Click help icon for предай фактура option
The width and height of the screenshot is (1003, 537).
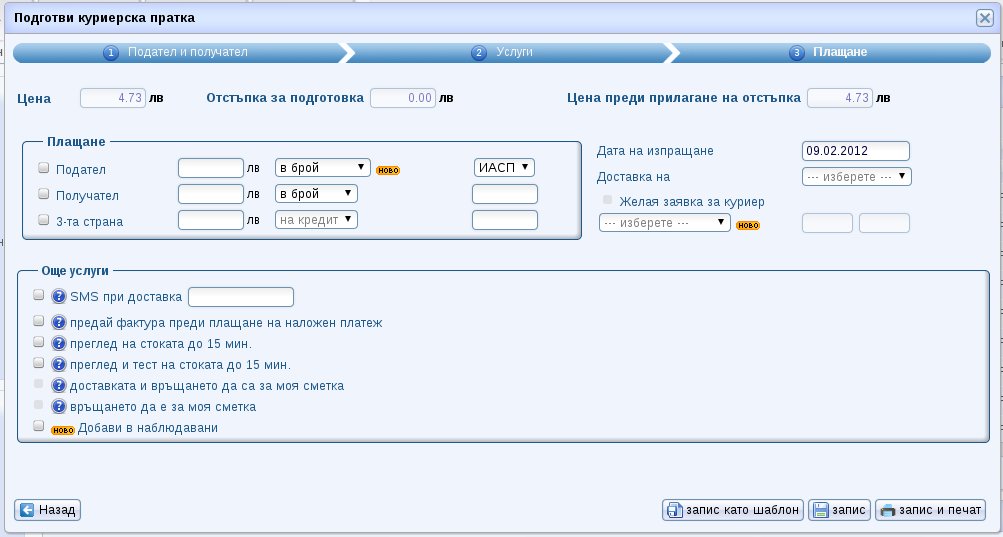pyautogui.click(x=59, y=323)
